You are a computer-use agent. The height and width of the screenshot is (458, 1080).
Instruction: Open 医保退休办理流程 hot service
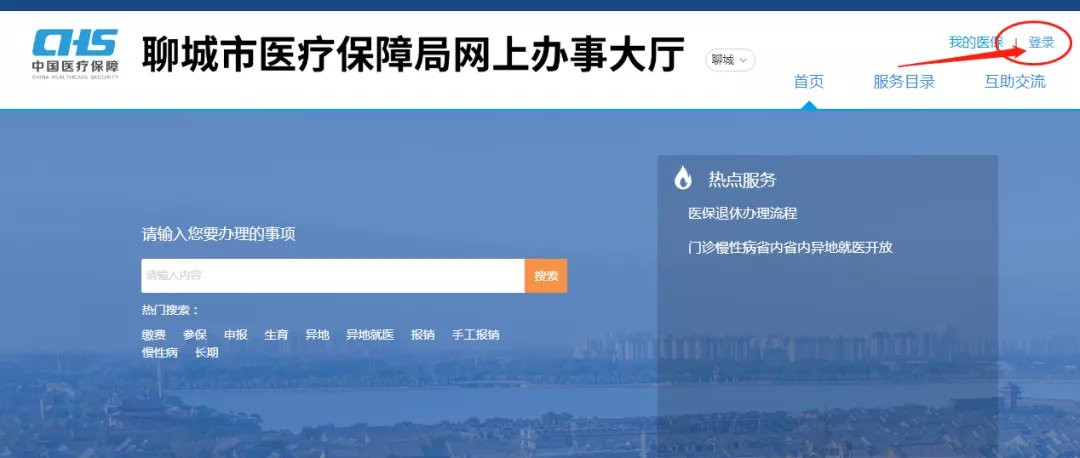[x=742, y=214]
